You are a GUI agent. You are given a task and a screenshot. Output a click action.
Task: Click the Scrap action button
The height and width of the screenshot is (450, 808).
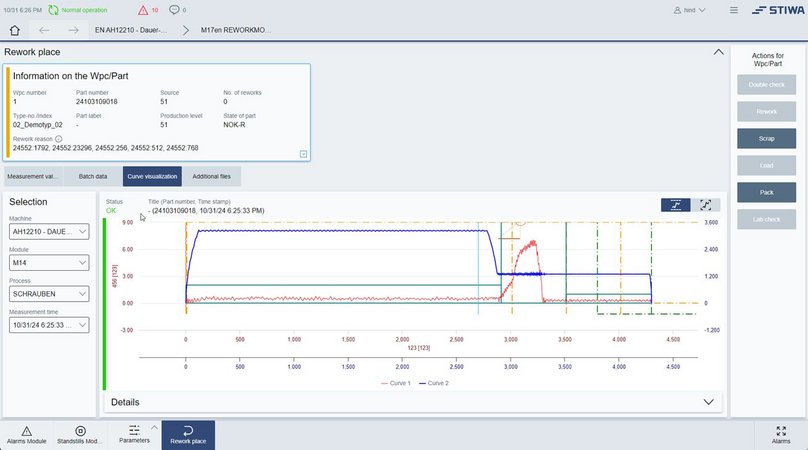pyautogui.click(x=767, y=138)
